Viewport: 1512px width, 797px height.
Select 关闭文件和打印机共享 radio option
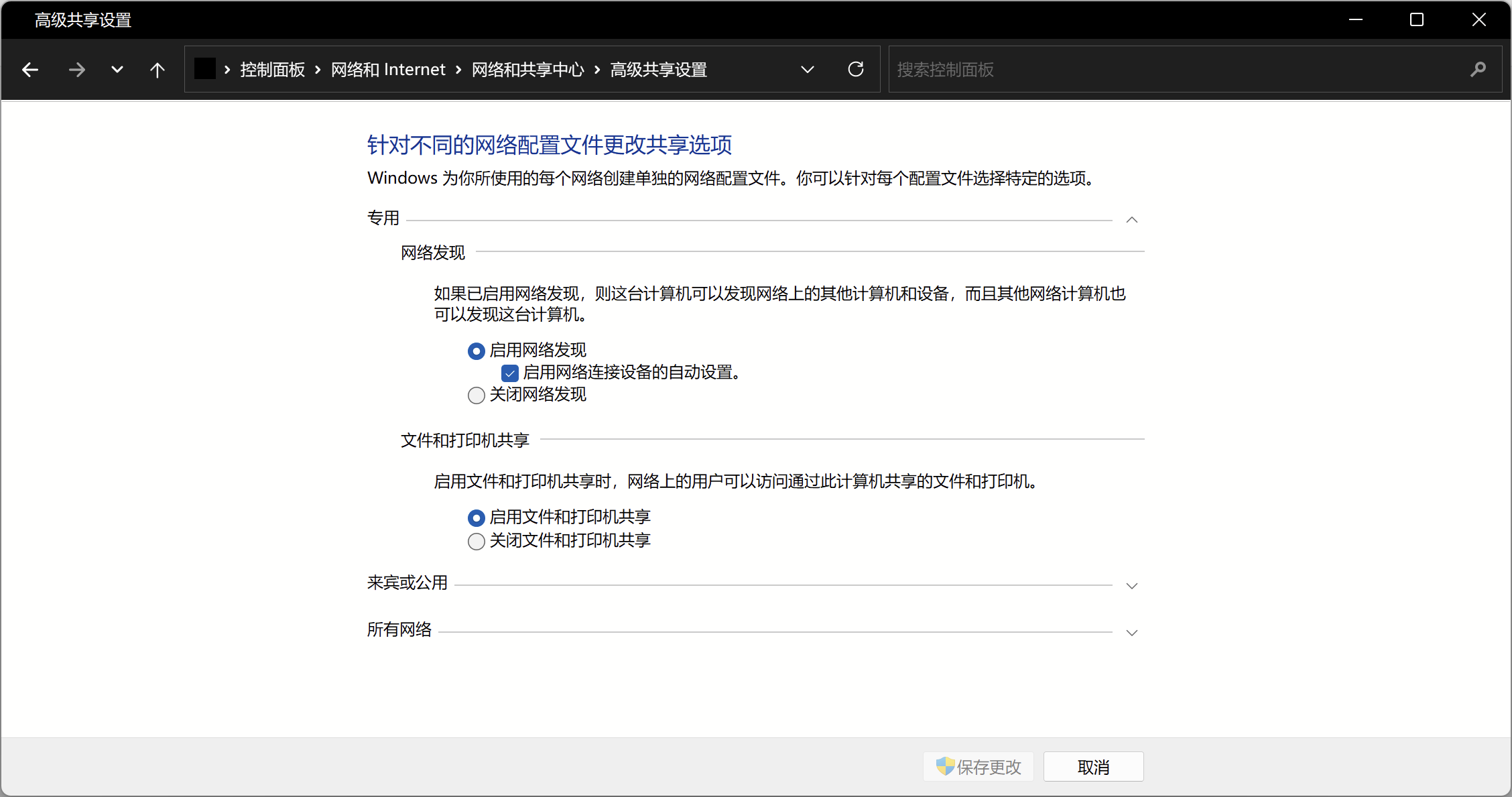click(477, 542)
